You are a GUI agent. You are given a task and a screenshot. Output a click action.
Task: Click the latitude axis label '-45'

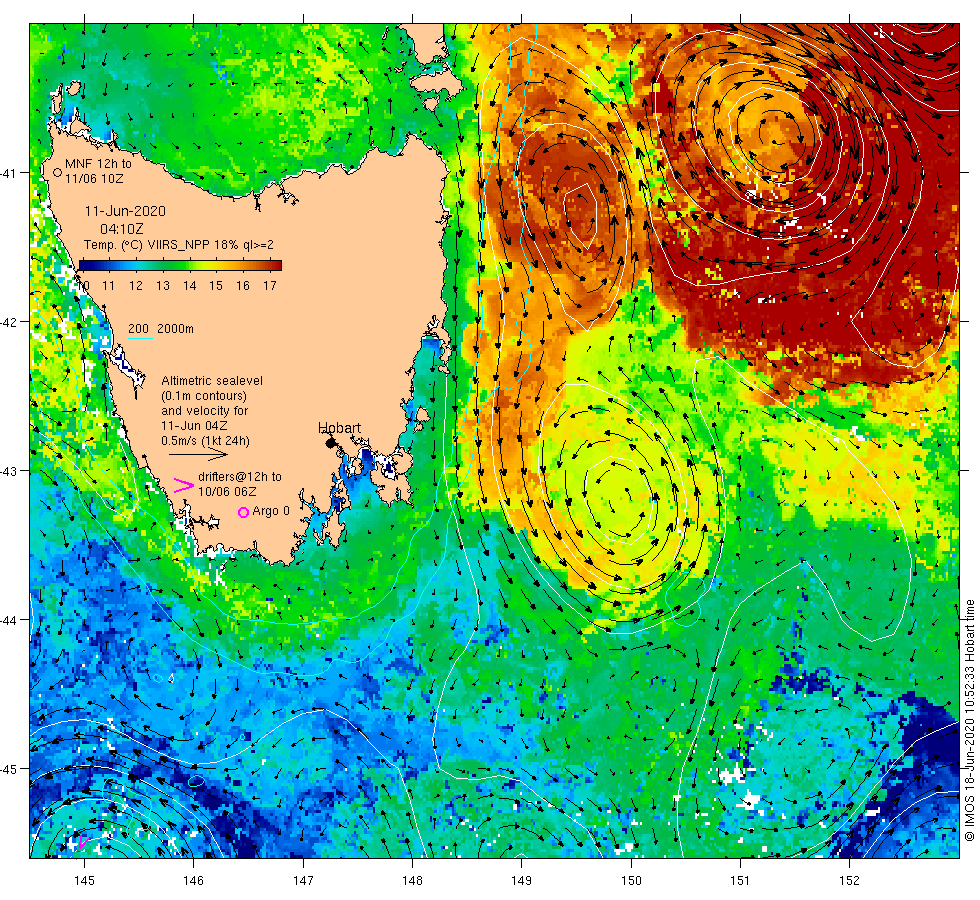[8, 769]
